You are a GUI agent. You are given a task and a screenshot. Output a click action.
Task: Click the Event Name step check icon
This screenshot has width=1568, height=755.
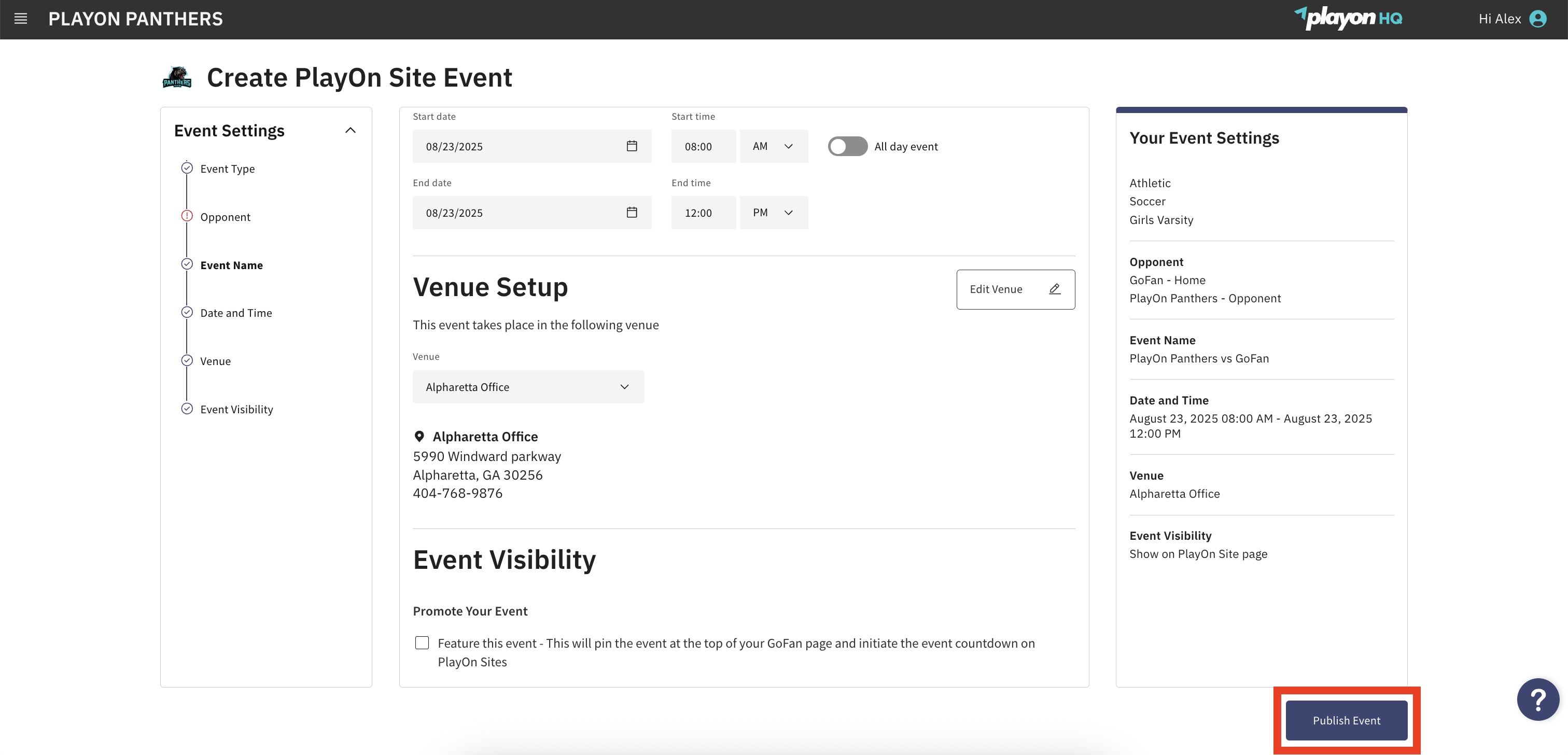pyautogui.click(x=187, y=264)
